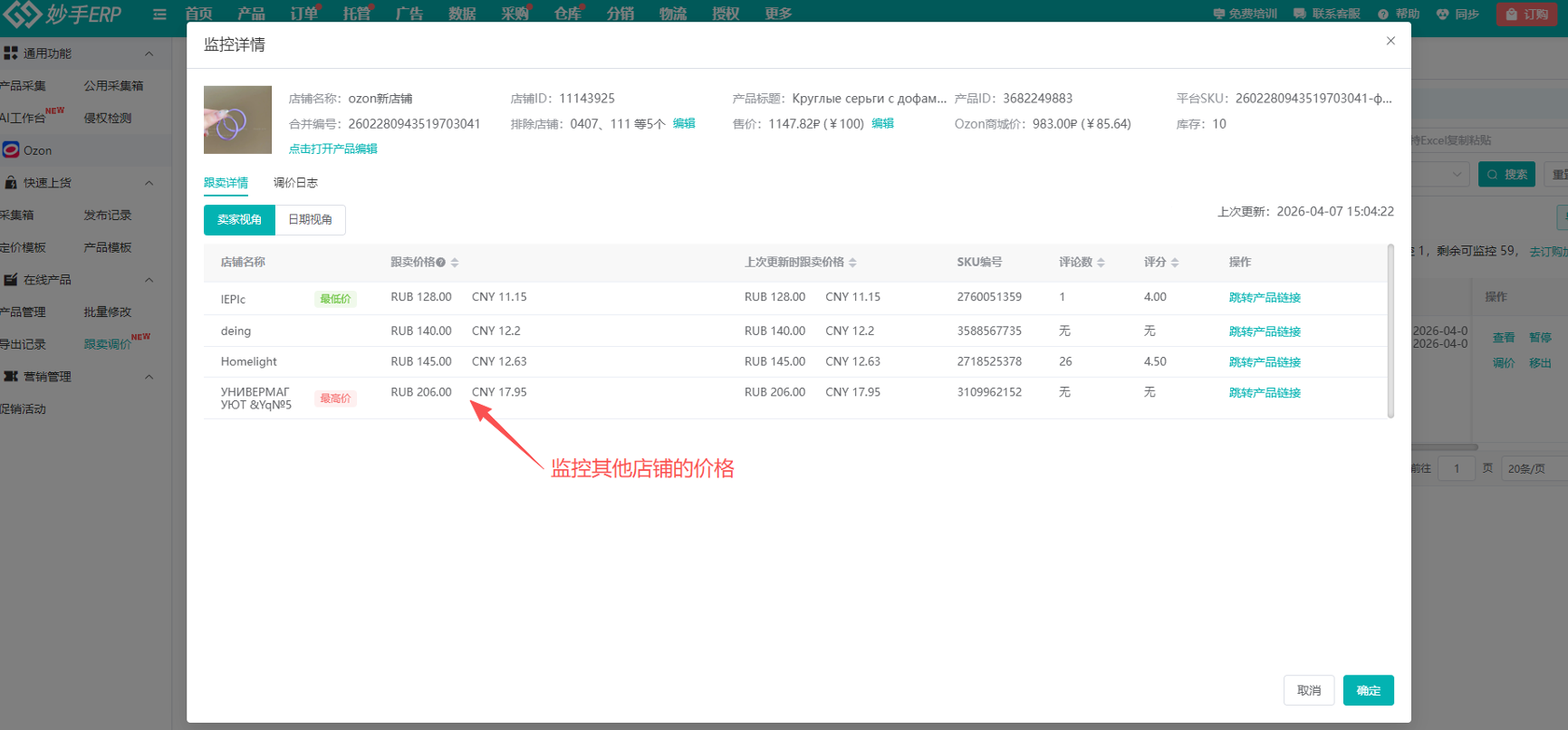Open the 调价日志 tab
Viewport: 1568px width, 730px height.
click(295, 183)
